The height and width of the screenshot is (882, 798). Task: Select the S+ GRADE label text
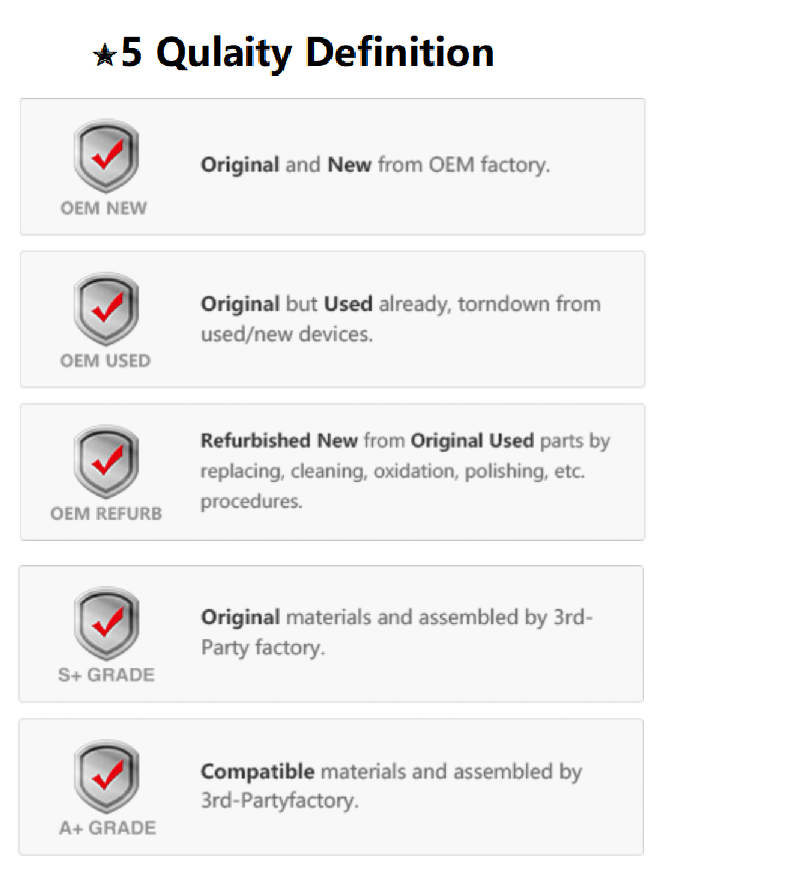click(x=106, y=674)
